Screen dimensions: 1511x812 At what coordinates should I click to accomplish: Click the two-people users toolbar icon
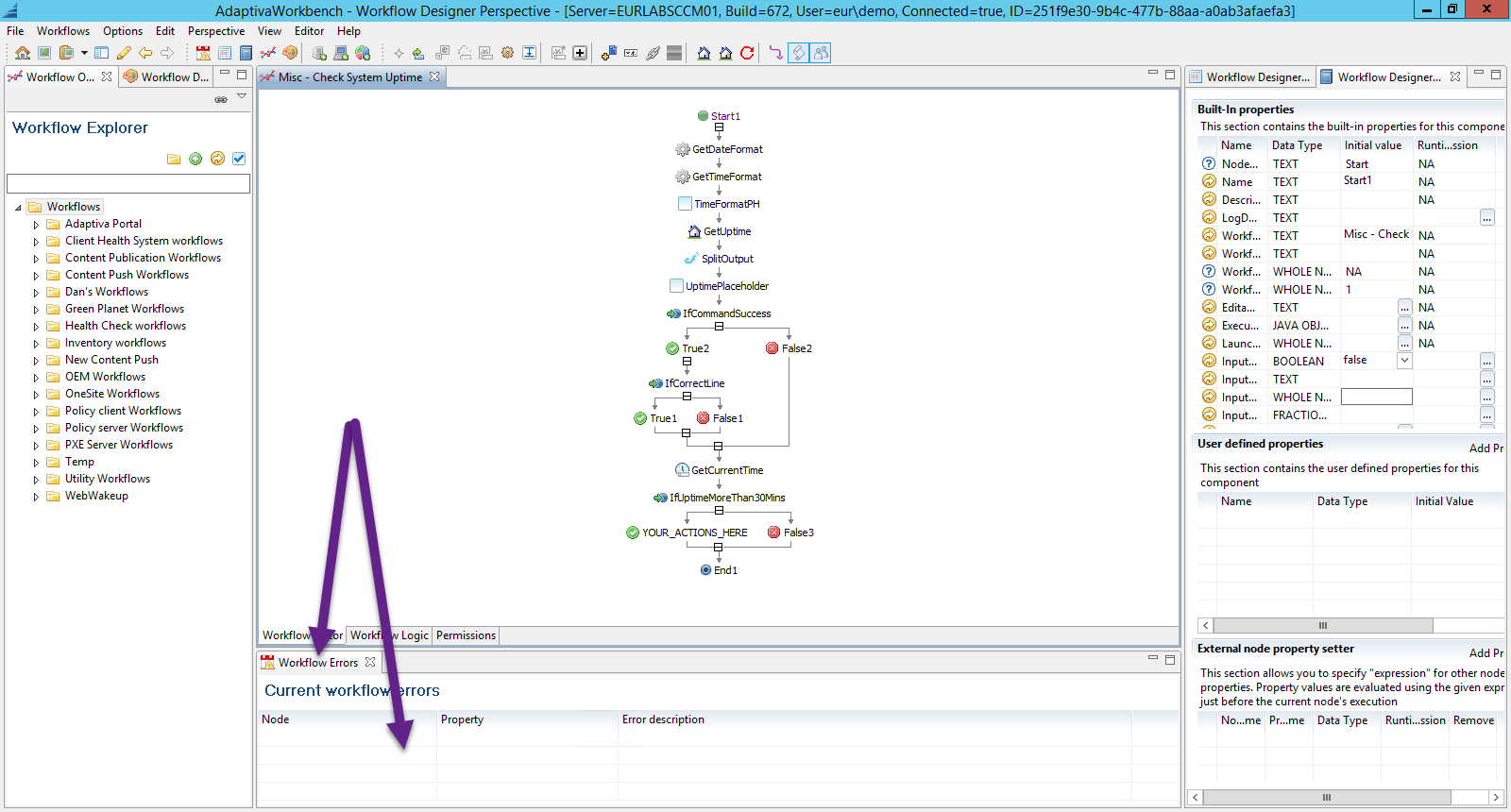coord(821,53)
